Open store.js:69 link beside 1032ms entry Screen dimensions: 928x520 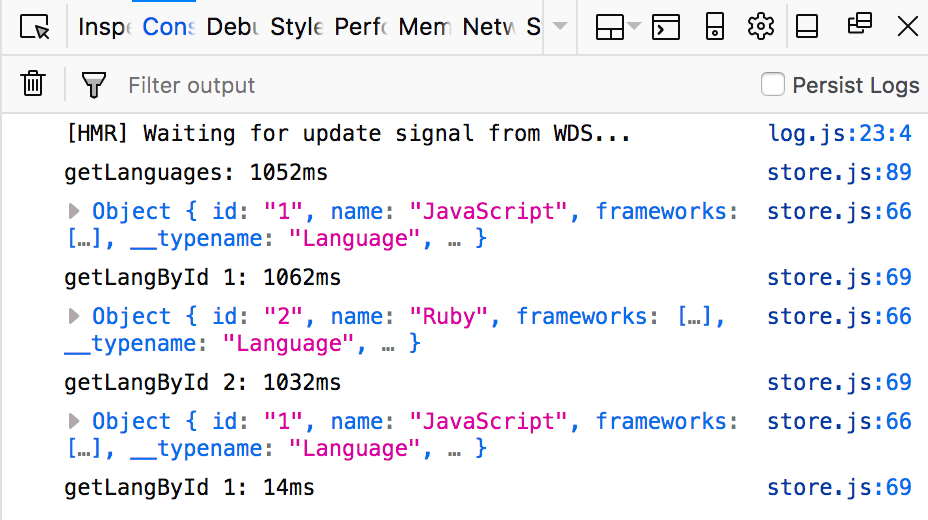839,382
